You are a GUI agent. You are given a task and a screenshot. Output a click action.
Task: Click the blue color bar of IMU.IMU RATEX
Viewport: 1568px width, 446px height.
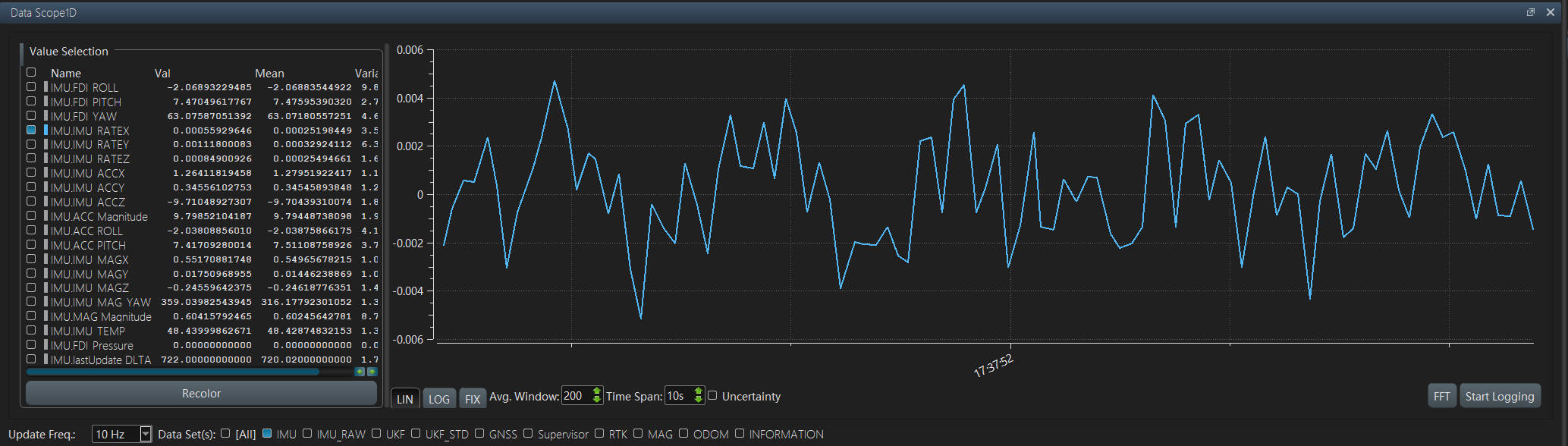46,130
